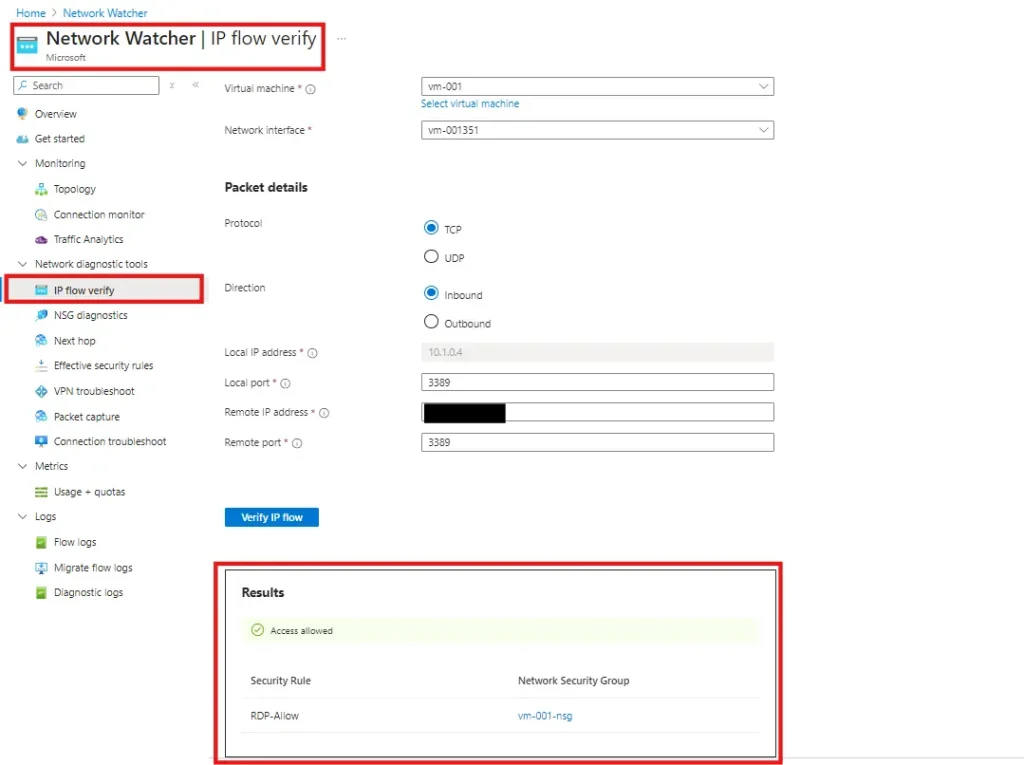Viewport: 1024px width, 765px height.
Task: Click the Topology icon in sidebar
Action: [x=41, y=189]
